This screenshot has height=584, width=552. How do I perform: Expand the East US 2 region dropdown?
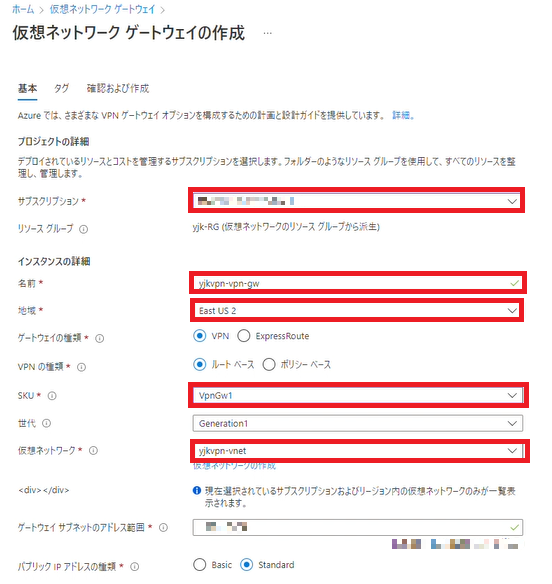click(357, 311)
